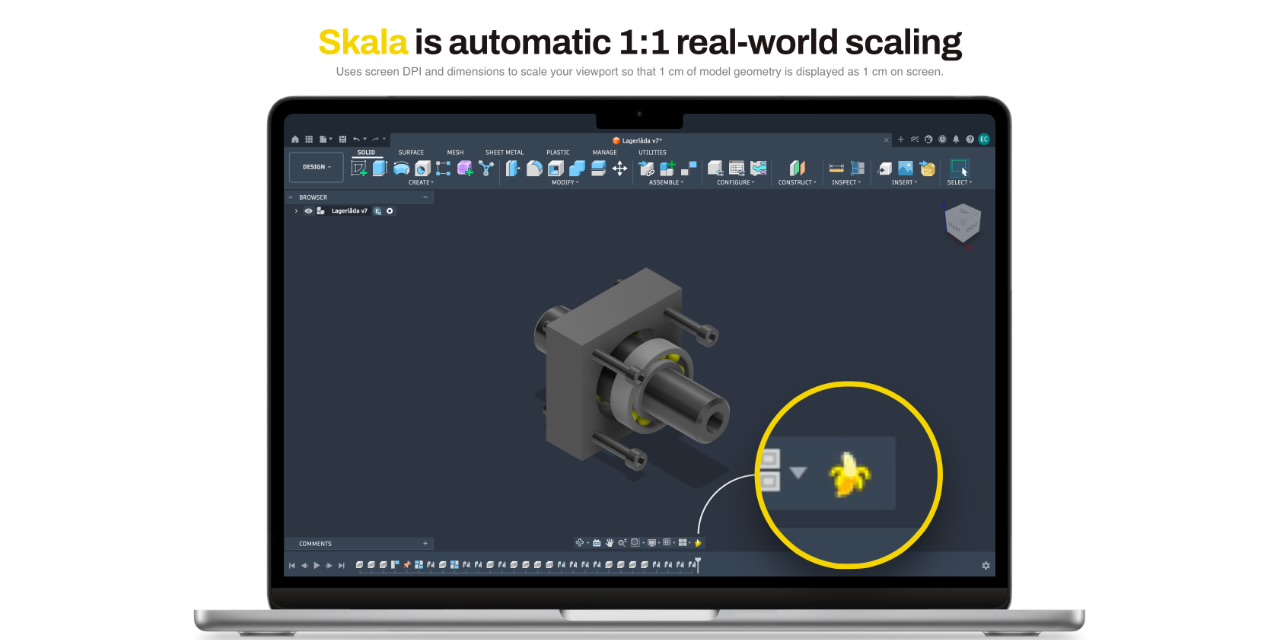Open the DESIGN workspace dropdown
The height and width of the screenshot is (640, 1280).
pyautogui.click(x=316, y=167)
